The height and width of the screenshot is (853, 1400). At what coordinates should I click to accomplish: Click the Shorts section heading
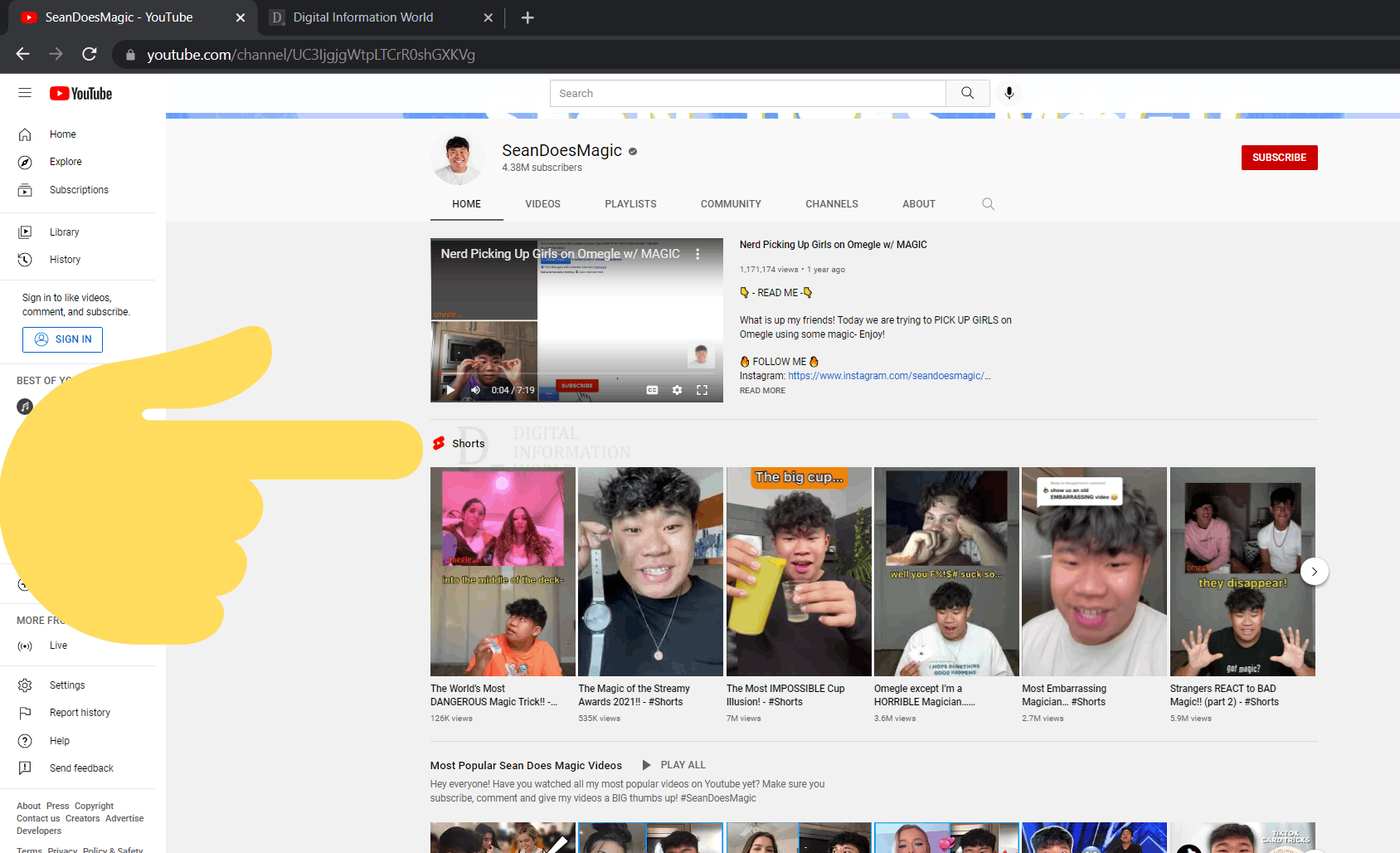click(468, 444)
